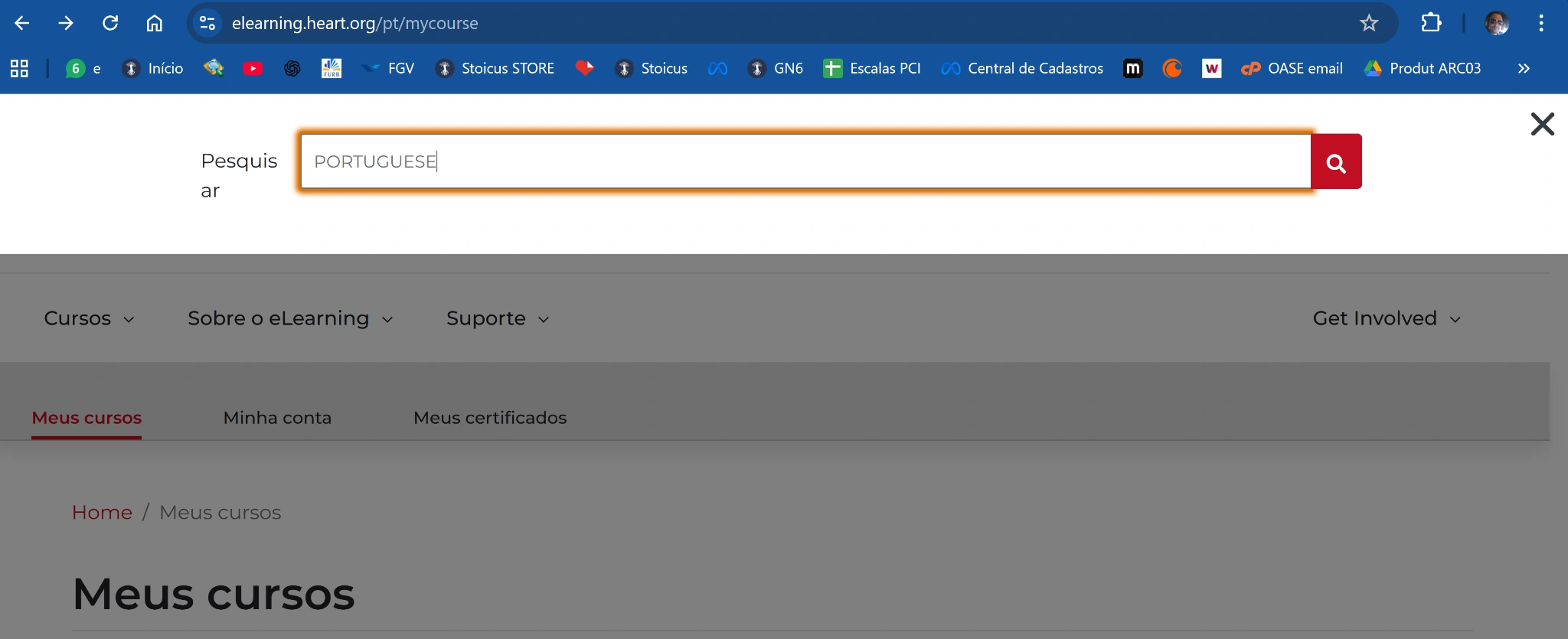The height and width of the screenshot is (639, 1568).
Task: Click the Pesquisar label
Action: 239,175
